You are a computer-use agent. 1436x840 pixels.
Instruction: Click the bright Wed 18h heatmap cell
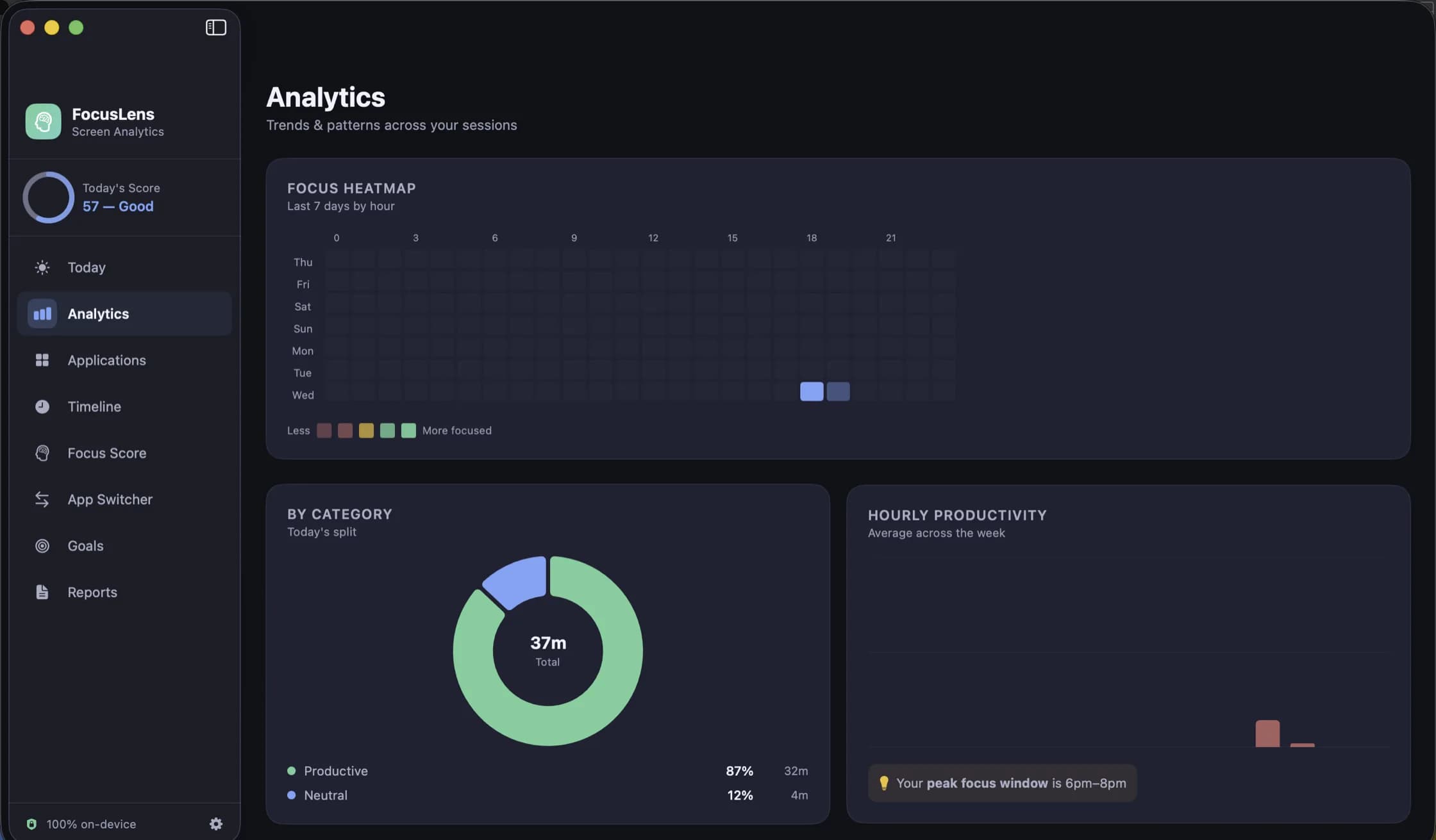(812, 391)
